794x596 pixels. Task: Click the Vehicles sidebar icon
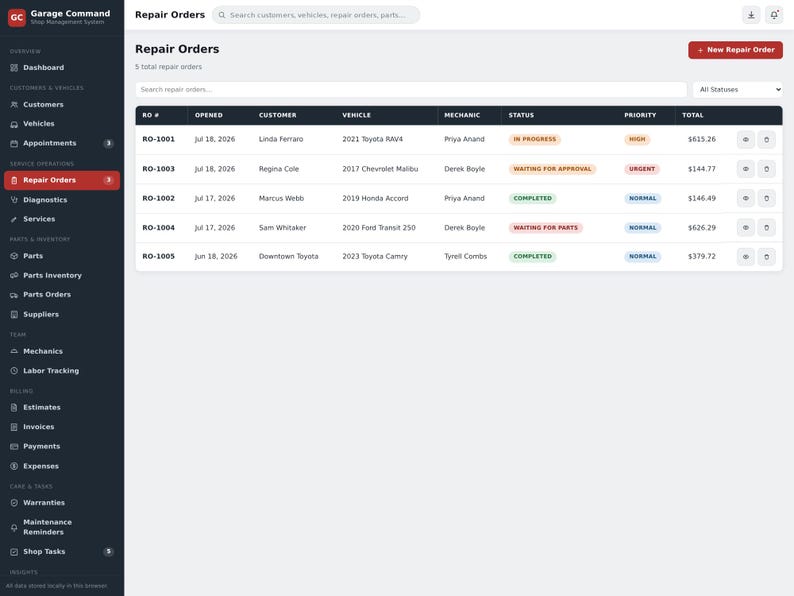[14, 124]
